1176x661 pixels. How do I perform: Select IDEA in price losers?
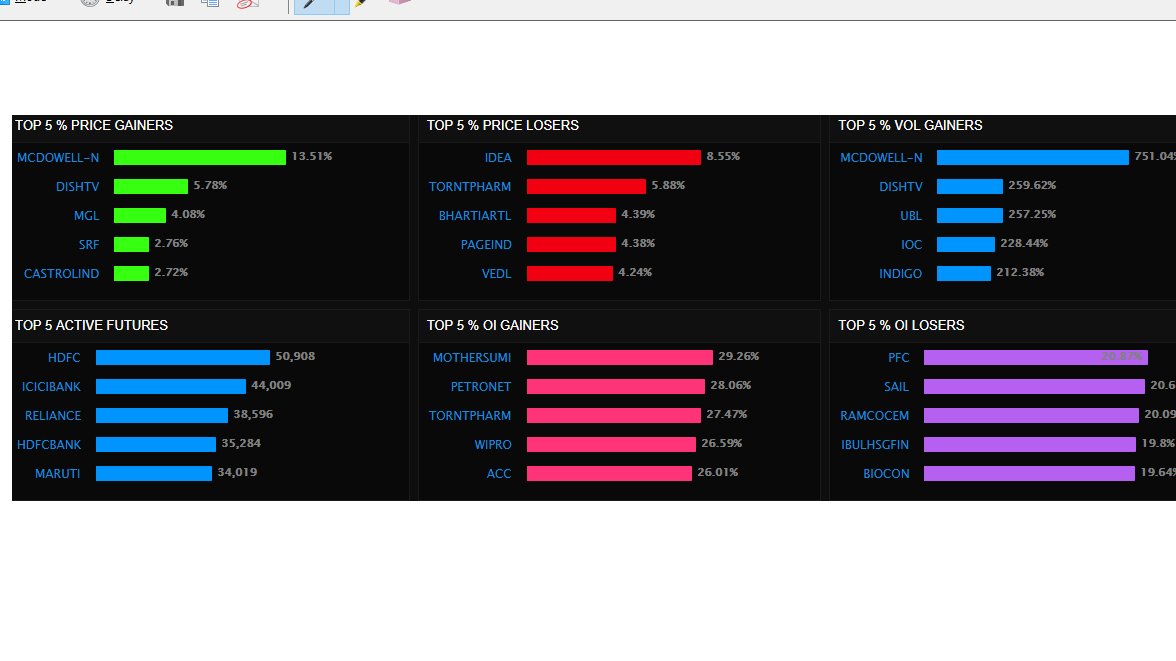coord(498,158)
